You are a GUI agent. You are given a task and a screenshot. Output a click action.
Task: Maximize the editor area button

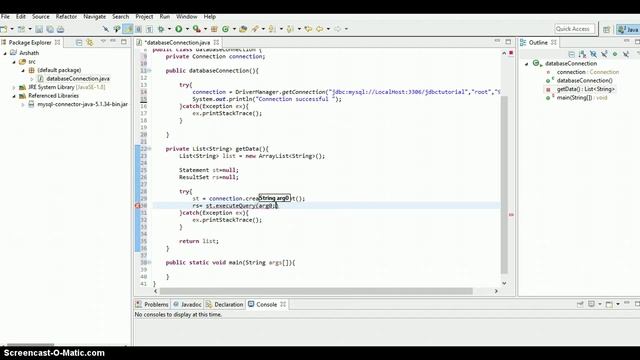[x=508, y=42]
